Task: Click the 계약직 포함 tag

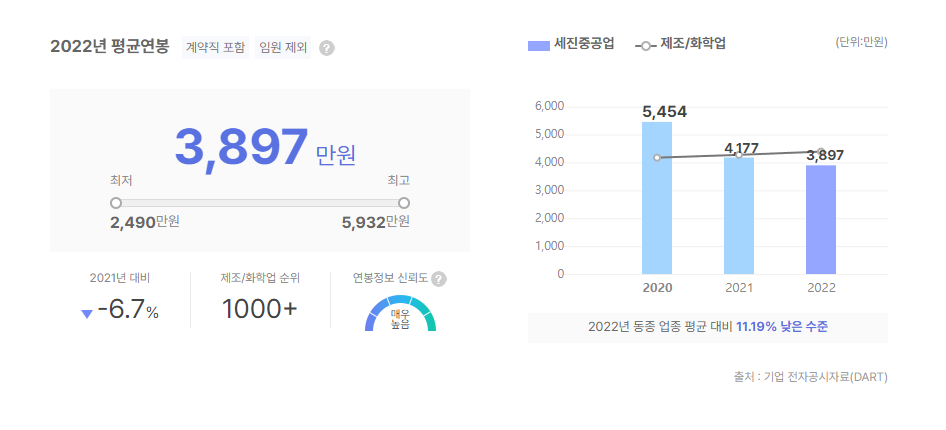Action: point(215,47)
